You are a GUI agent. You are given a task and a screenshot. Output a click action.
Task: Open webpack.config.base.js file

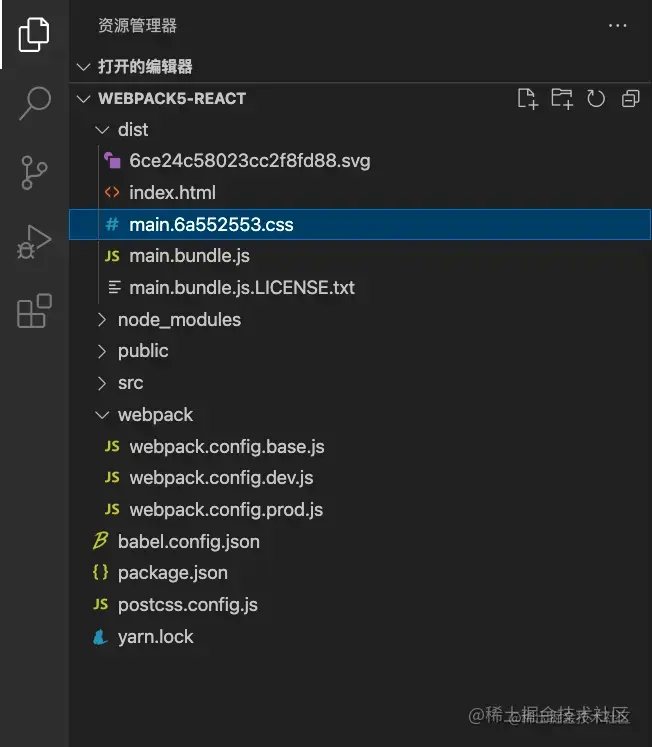227,446
